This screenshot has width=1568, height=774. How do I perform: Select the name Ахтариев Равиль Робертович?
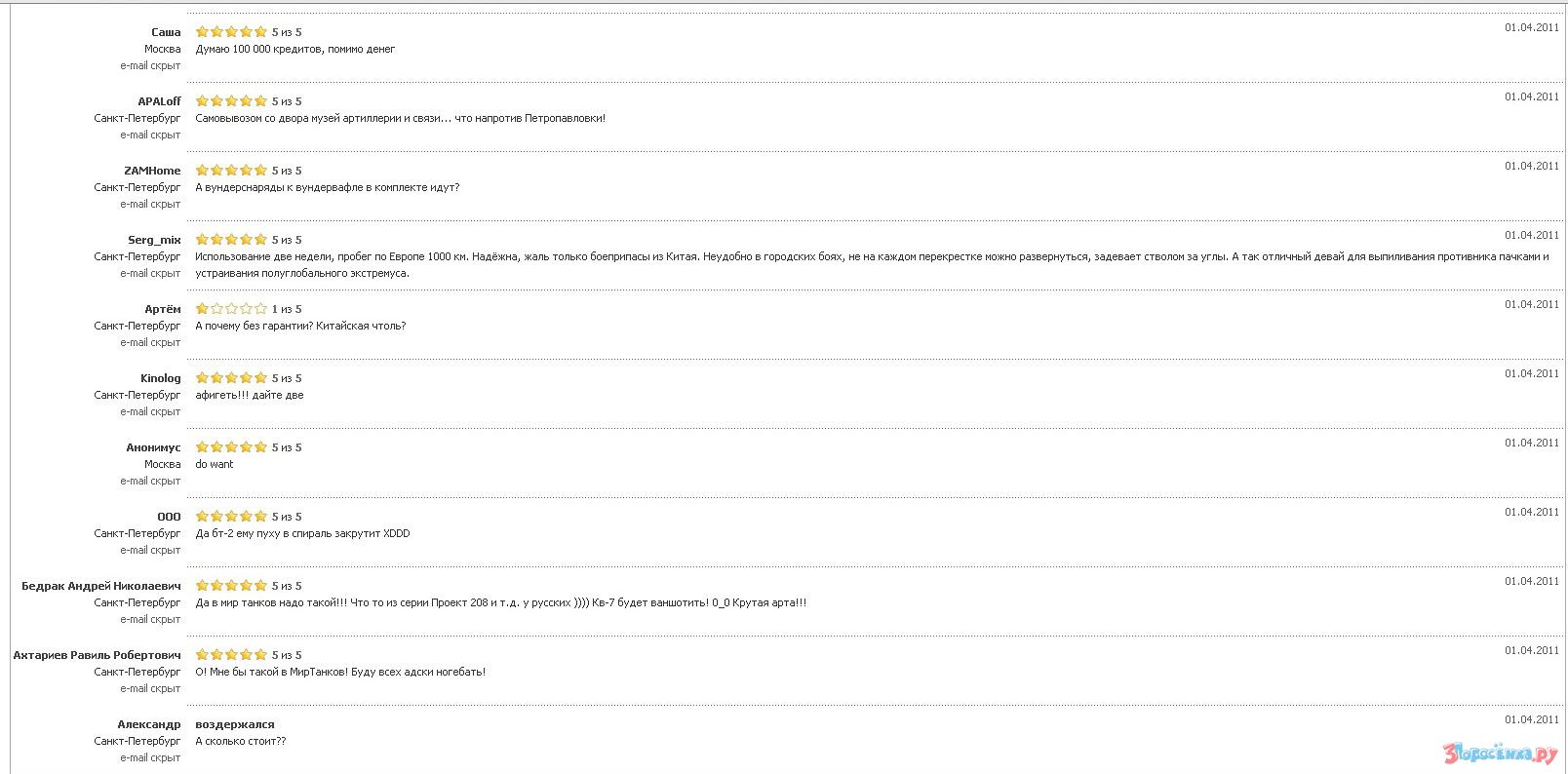point(97,655)
